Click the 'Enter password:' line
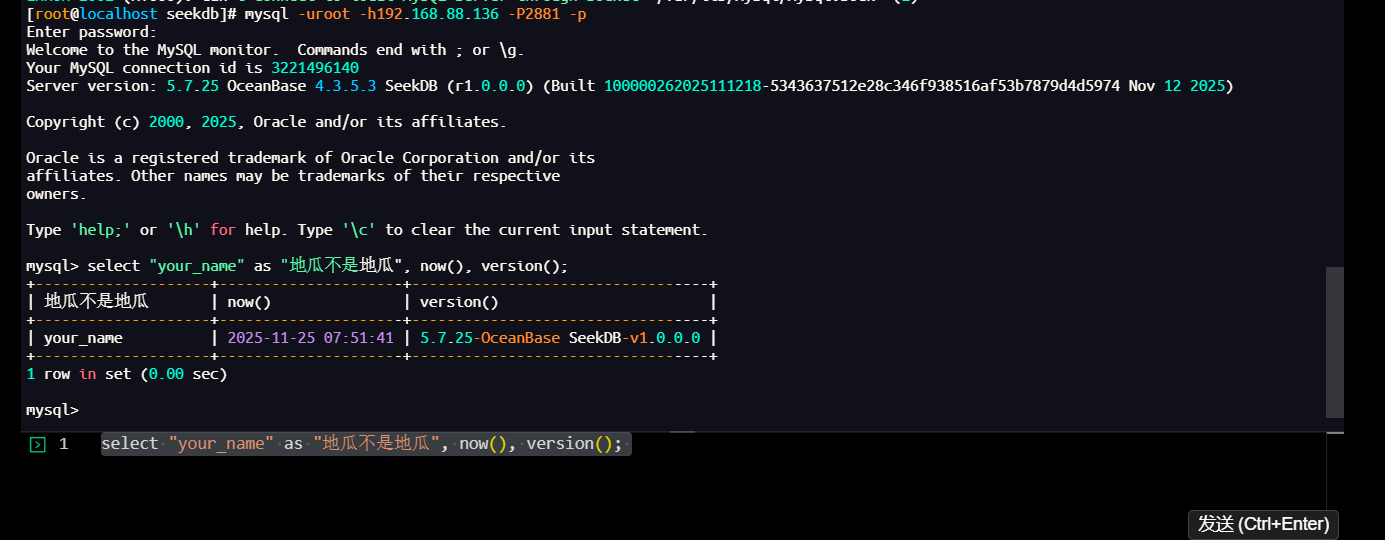 91,32
